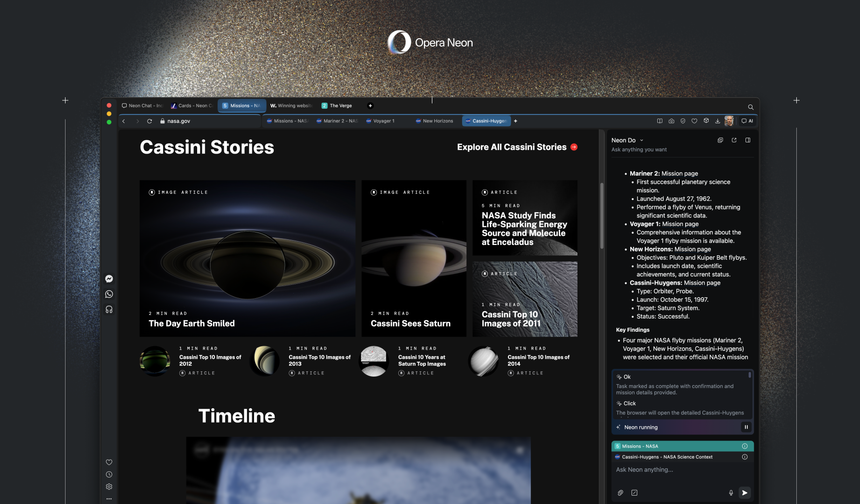Open Messenger from the sidebar

[x=109, y=279]
